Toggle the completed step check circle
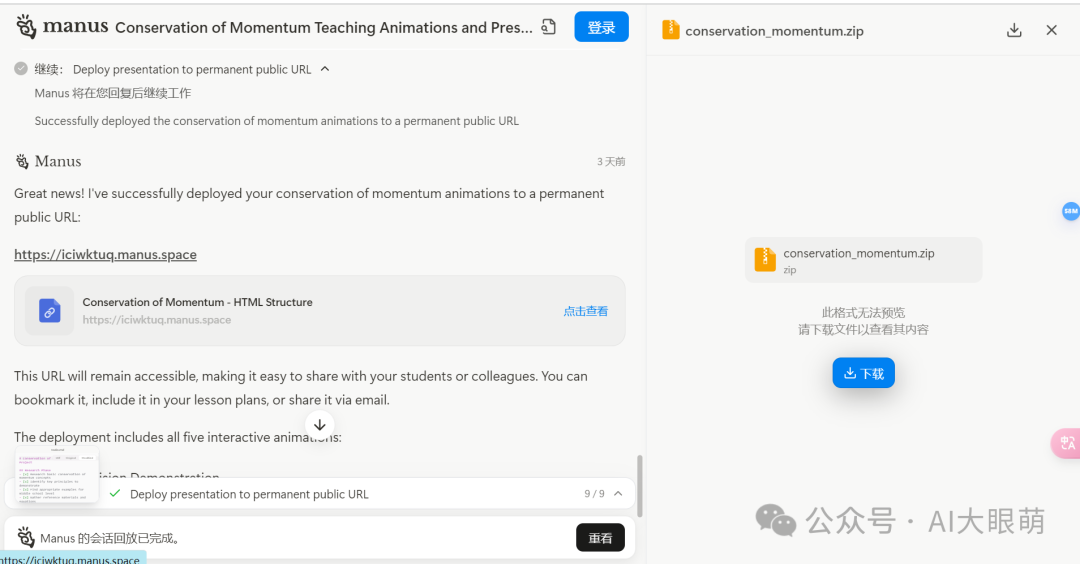Screen dimensions: 1080x564 21,69
